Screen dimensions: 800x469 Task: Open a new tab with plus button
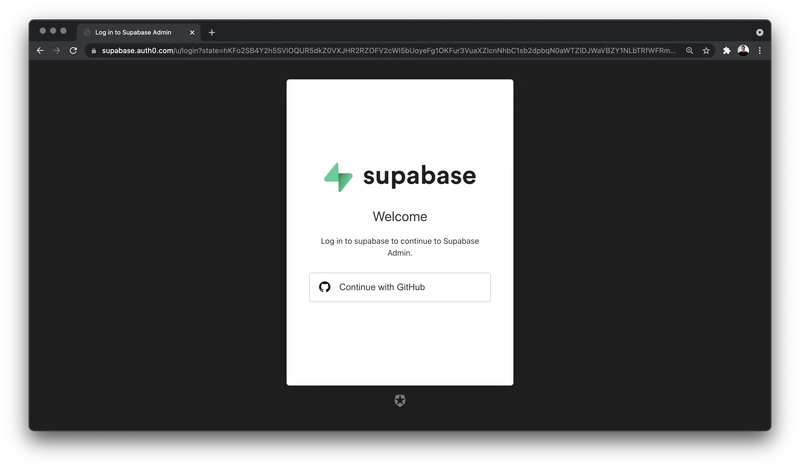(212, 32)
